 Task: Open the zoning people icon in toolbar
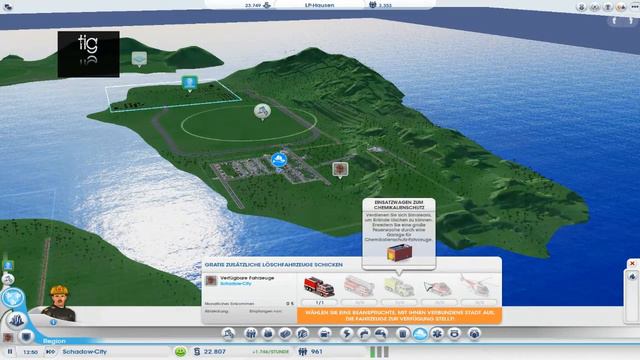[x=251, y=334]
